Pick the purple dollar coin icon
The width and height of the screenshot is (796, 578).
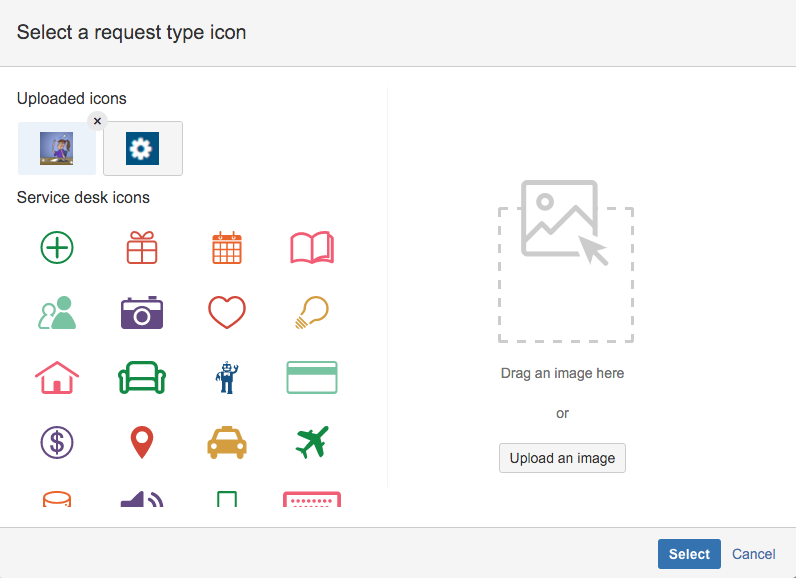click(57, 441)
